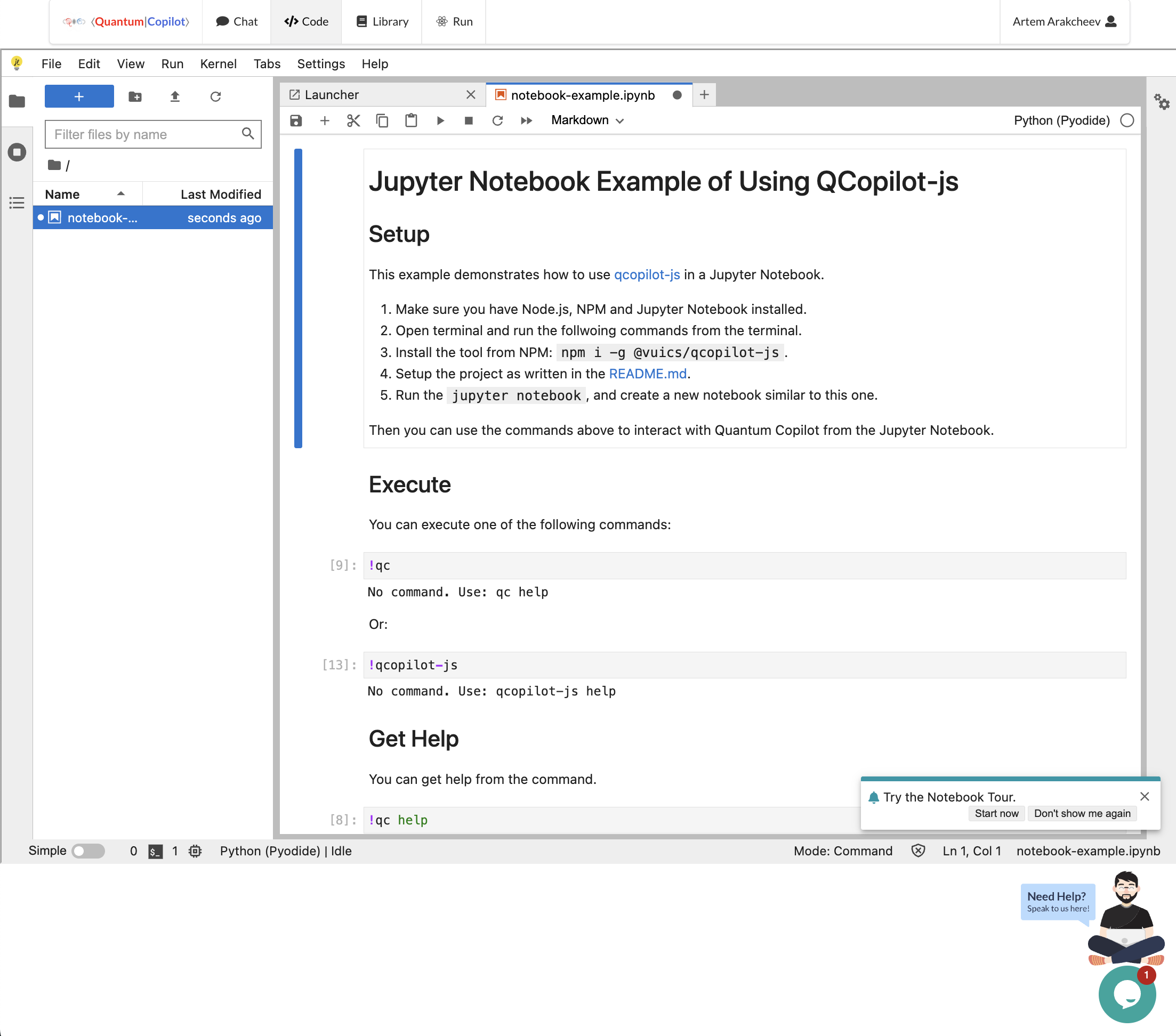1176x1036 pixels.
Task: Open the View menu
Action: [131, 64]
